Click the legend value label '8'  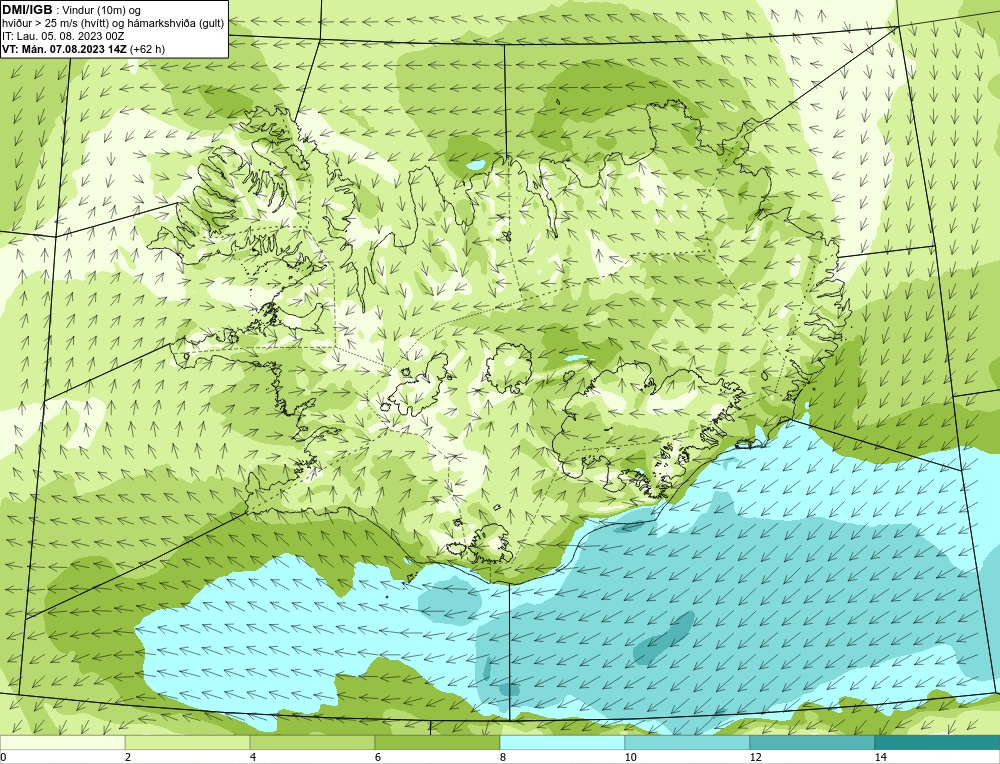[x=503, y=757]
